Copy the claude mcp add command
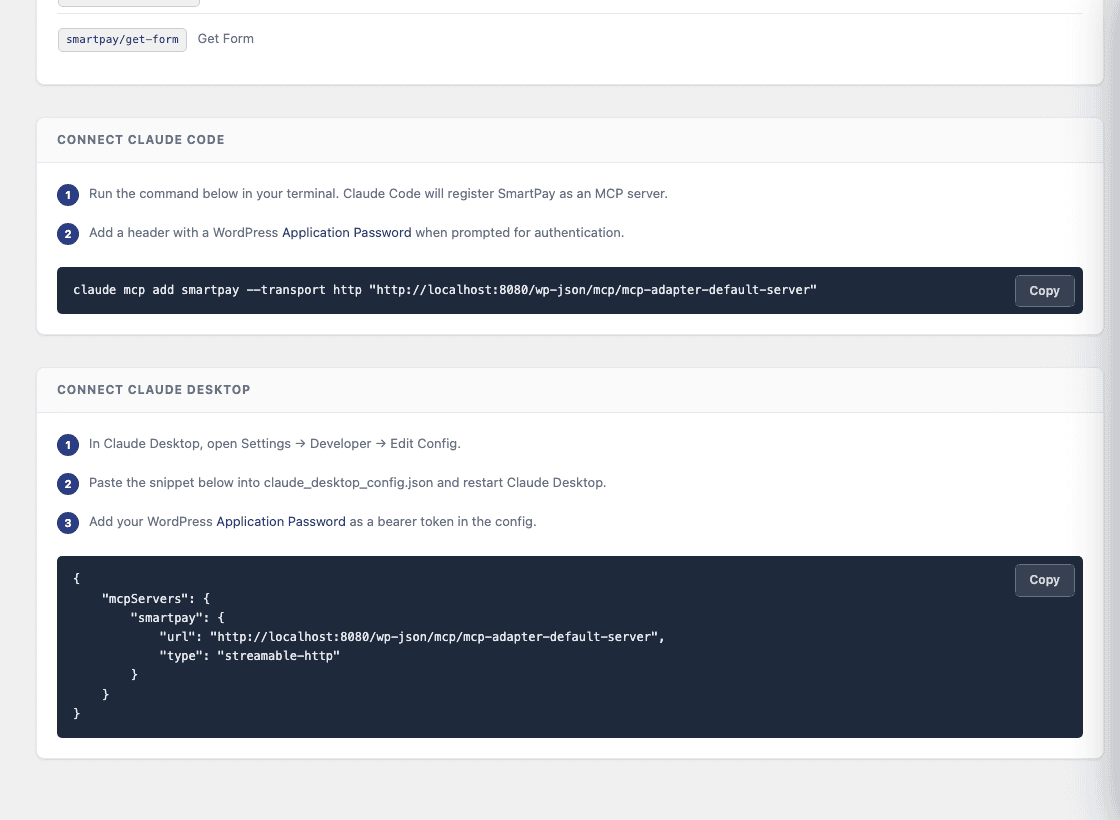 (x=1044, y=291)
